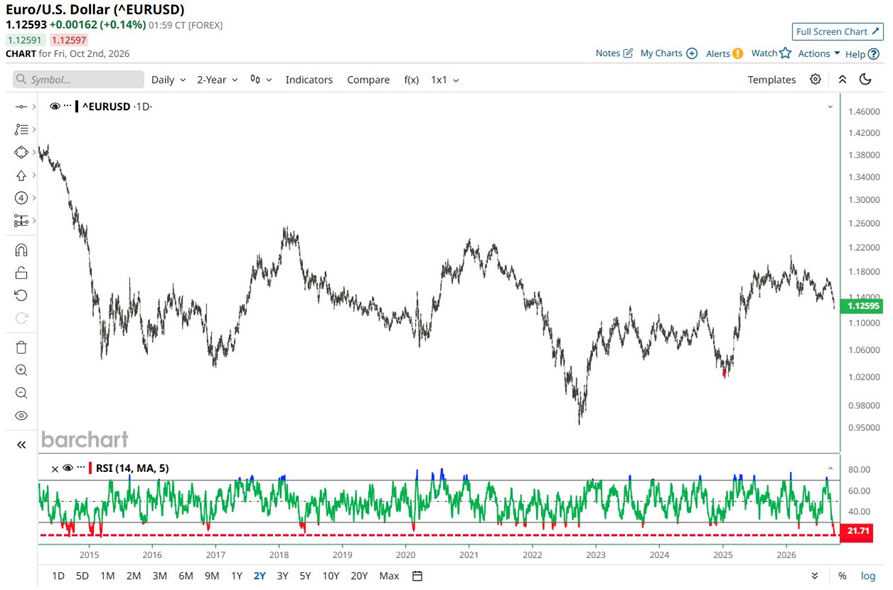Unlock drawings with the padlock icon
893x590 pixels.
coord(21,273)
